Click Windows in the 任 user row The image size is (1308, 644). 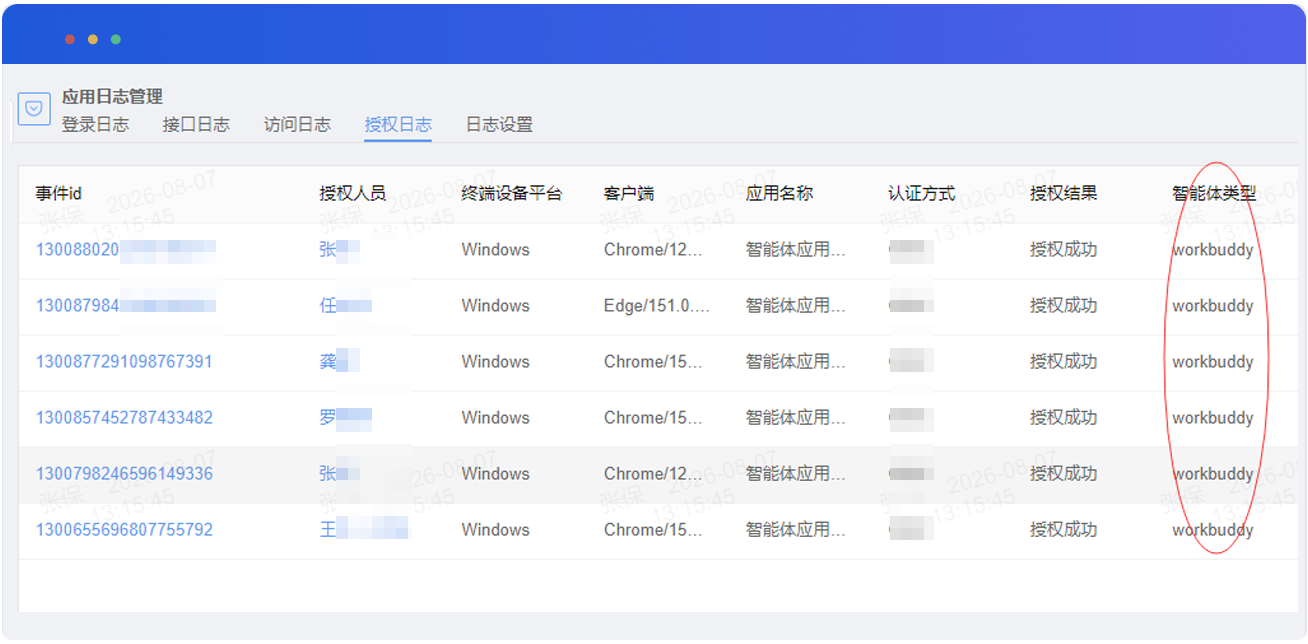click(x=495, y=306)
